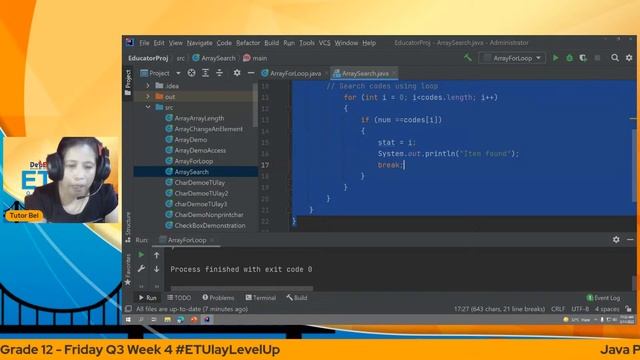Image resolution: width=640 pixels, height=360 pixels.
Task: Open Search Everywhere magnifier icon
Action: tap(615, 58)
